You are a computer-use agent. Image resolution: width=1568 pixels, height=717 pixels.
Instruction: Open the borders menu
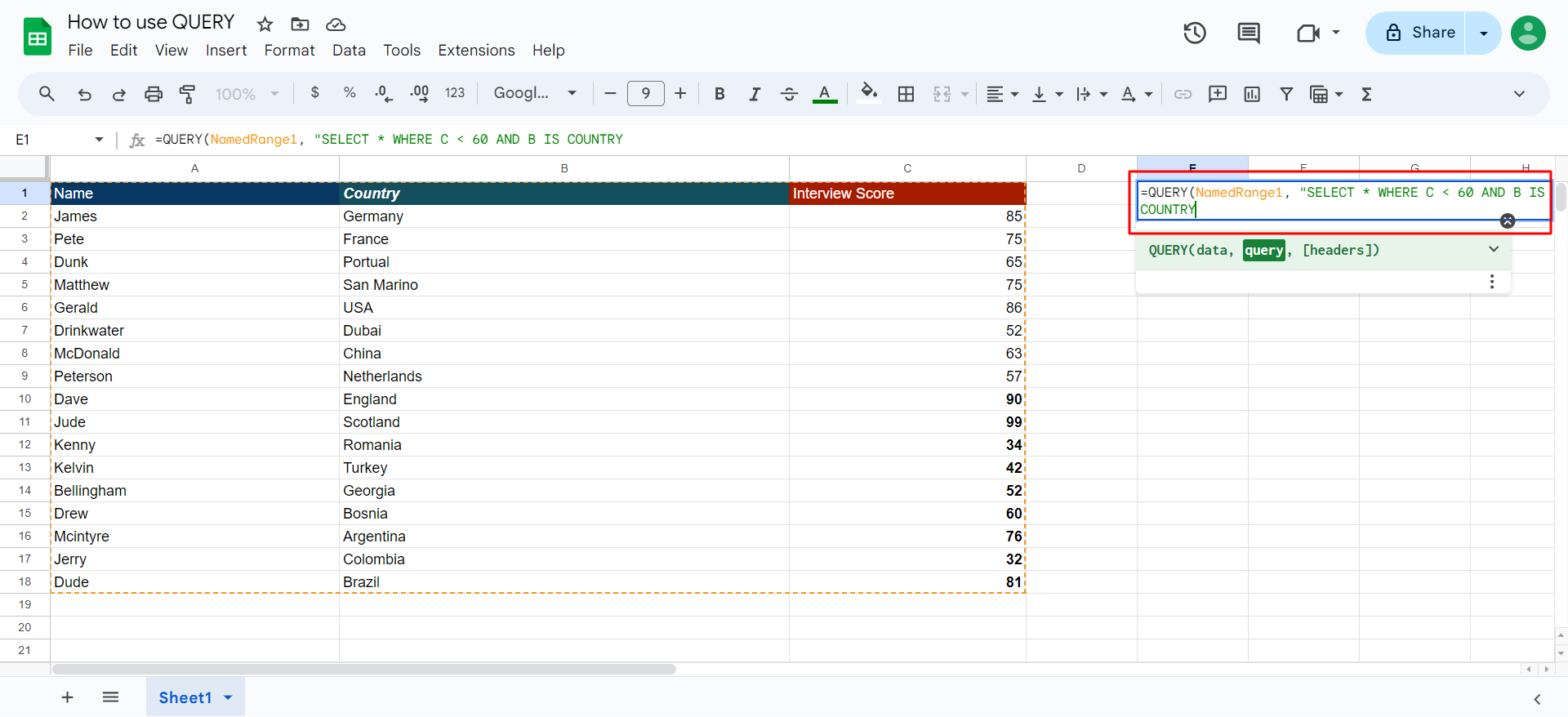pos(906,94)
